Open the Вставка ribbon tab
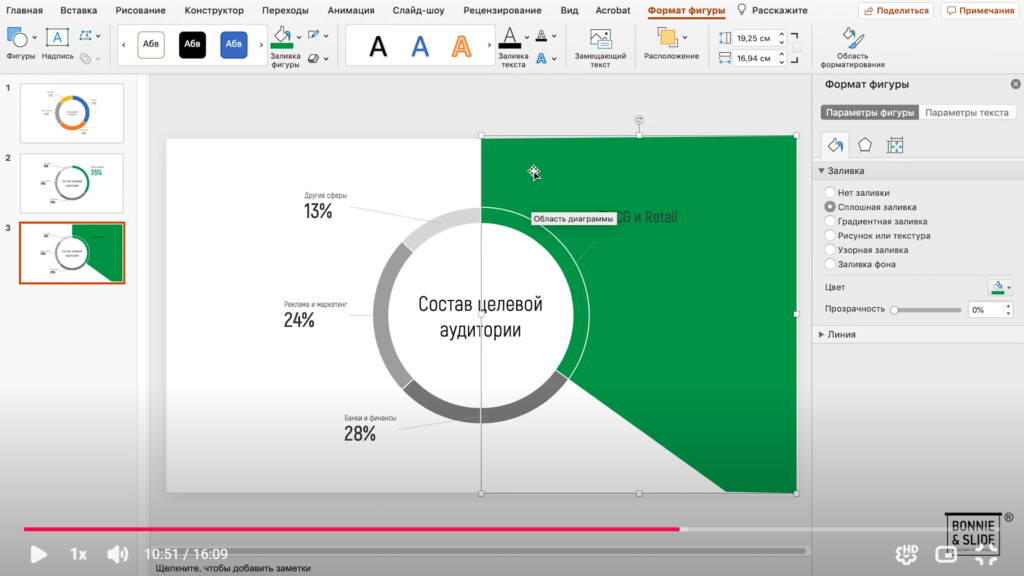The image size is (1024, 576). tap(78, 10)
